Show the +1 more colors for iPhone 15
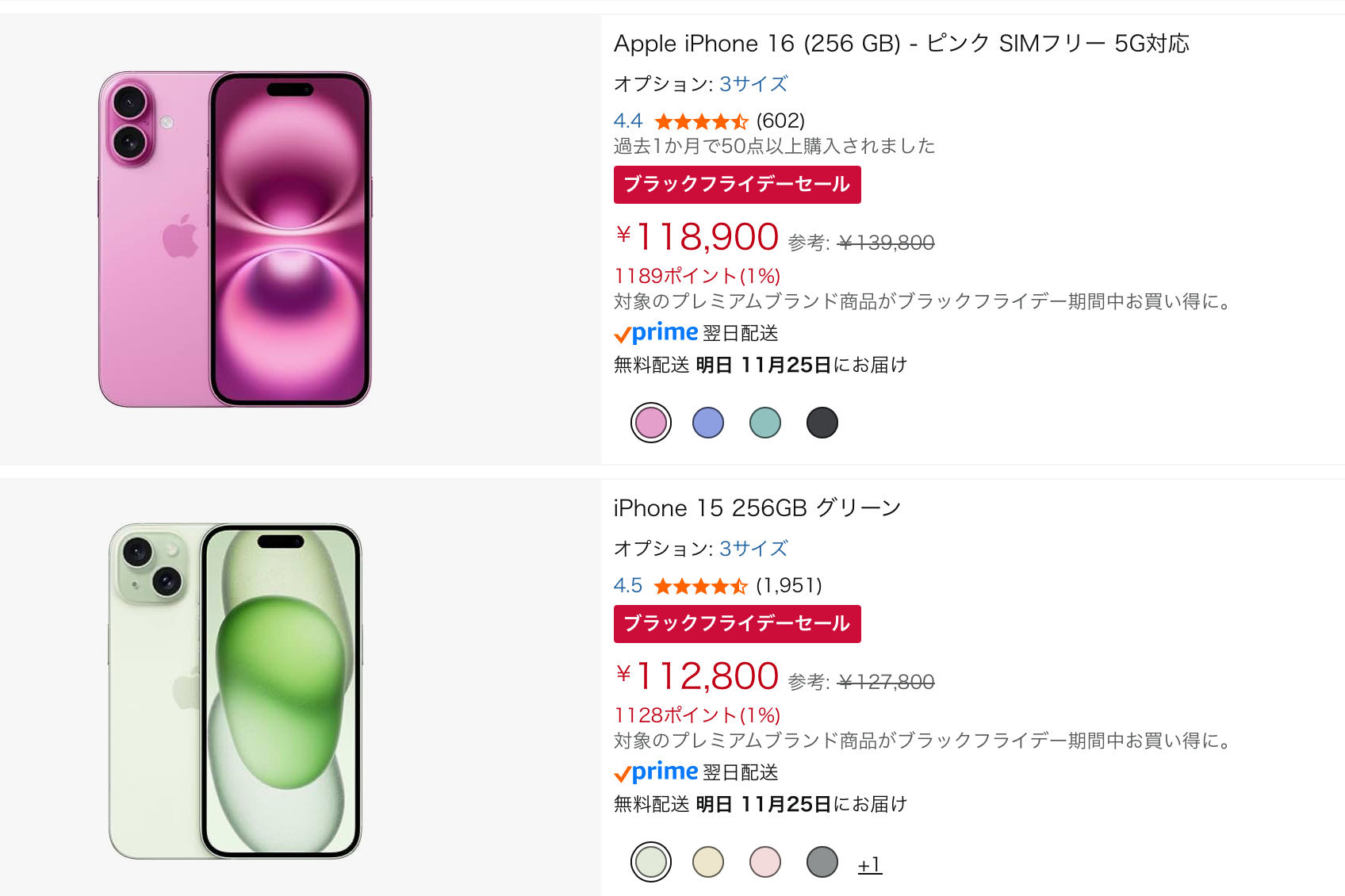This screenshot has width=1345, height=896. click(x=869, y=864)
